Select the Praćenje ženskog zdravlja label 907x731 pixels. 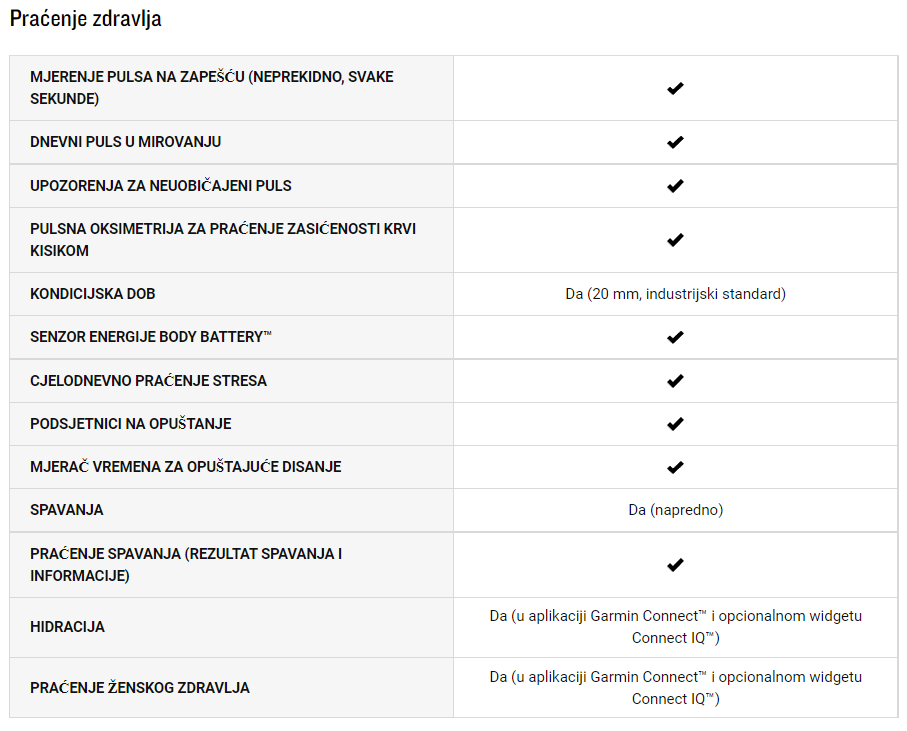(140, 688)
